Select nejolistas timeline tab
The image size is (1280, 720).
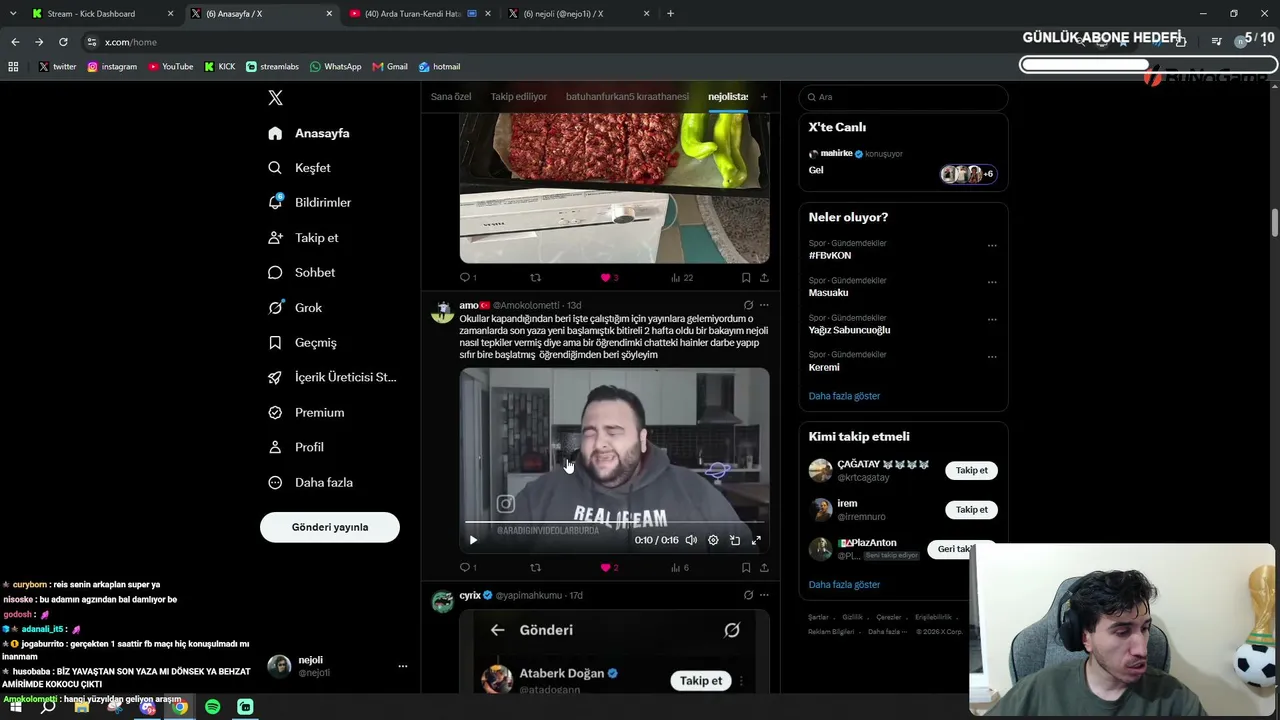coord(728,97)
